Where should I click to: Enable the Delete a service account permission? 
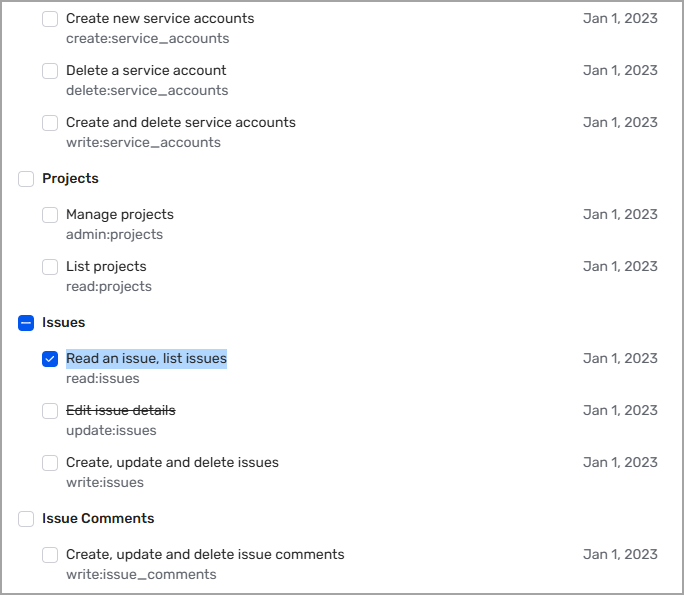[x=50, y=71]
